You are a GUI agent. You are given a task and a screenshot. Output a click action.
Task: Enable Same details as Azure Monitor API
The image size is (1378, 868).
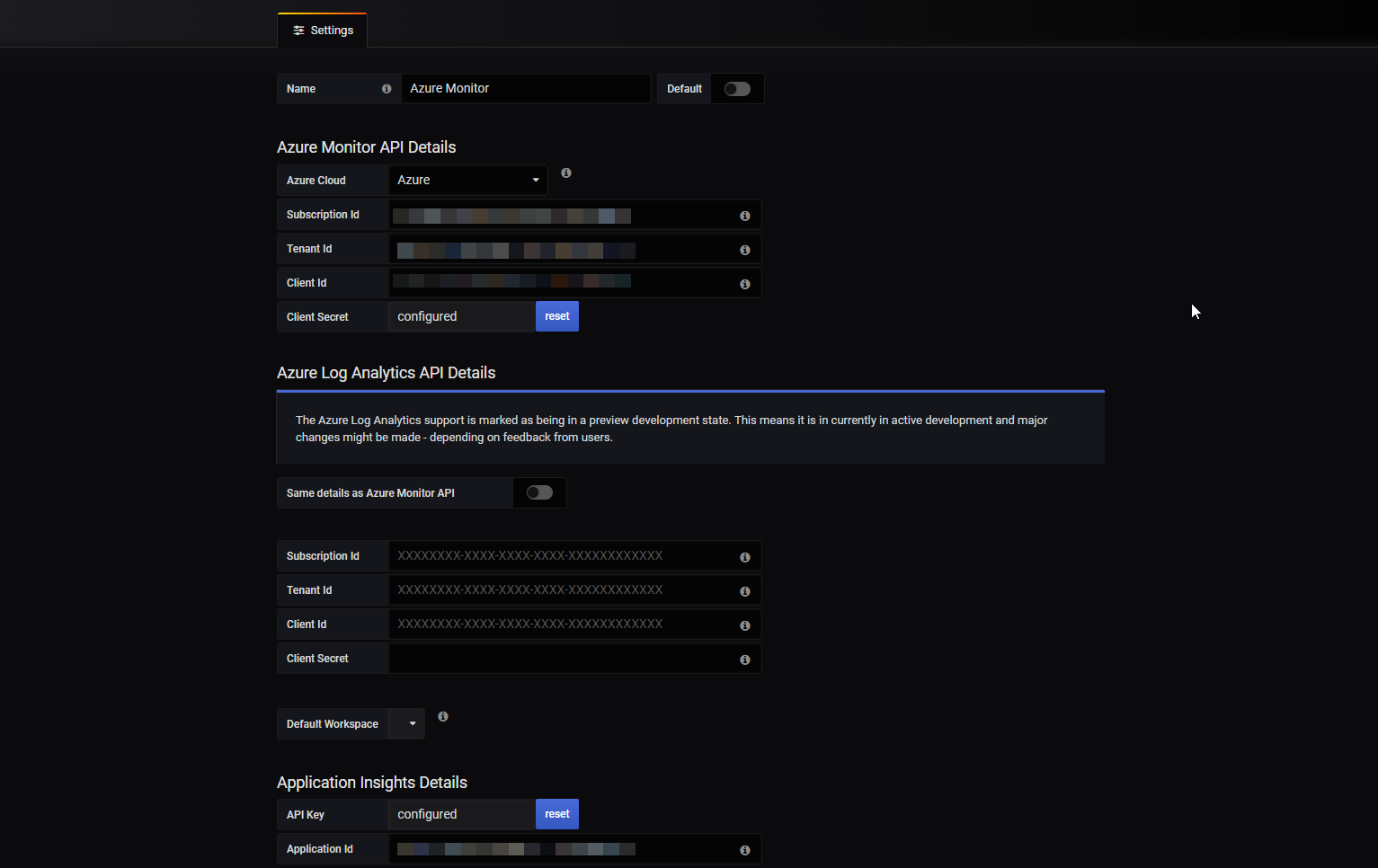coord(539,492)
